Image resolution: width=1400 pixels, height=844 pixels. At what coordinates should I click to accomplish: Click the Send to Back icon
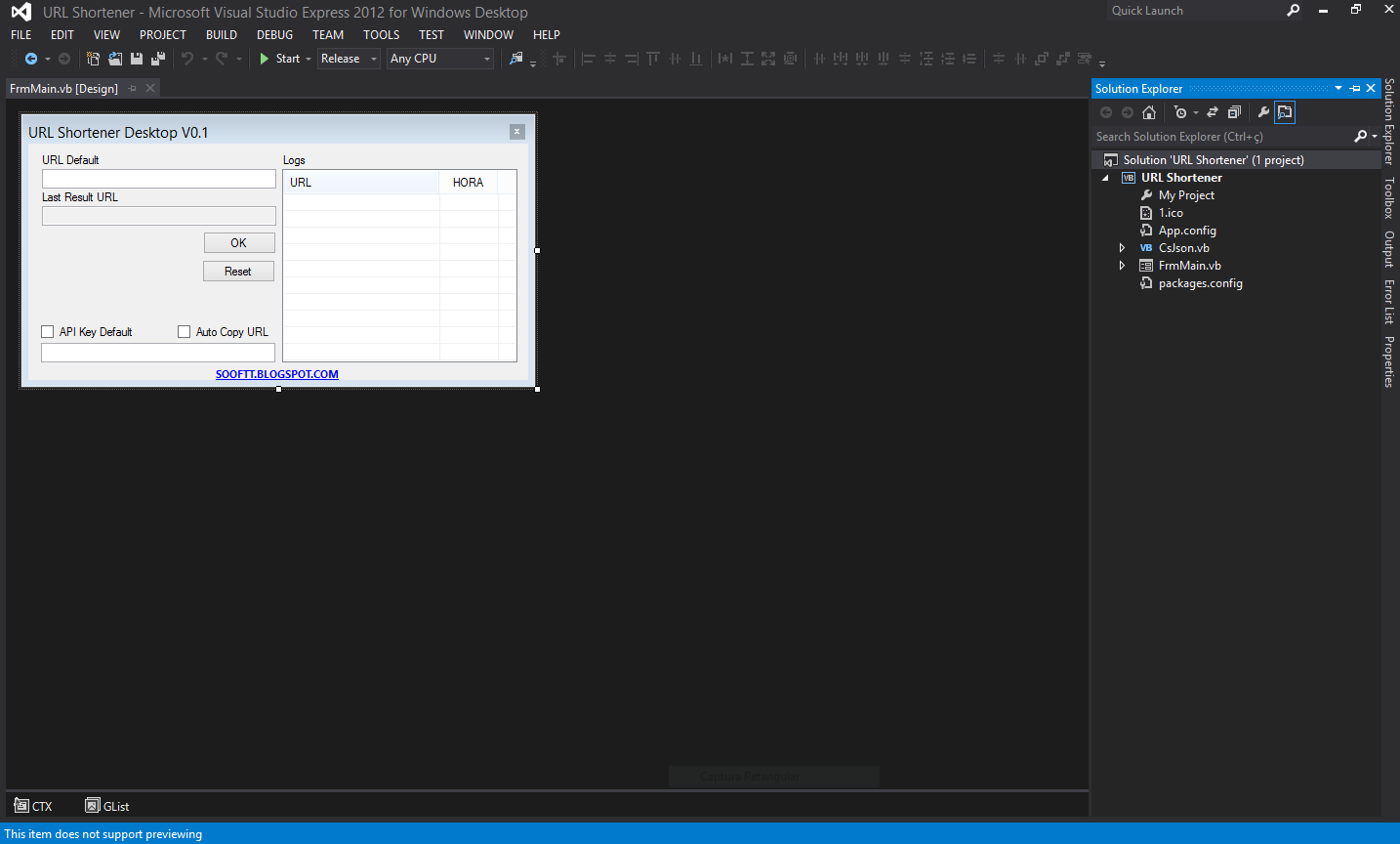click(x=1063, y=59)
